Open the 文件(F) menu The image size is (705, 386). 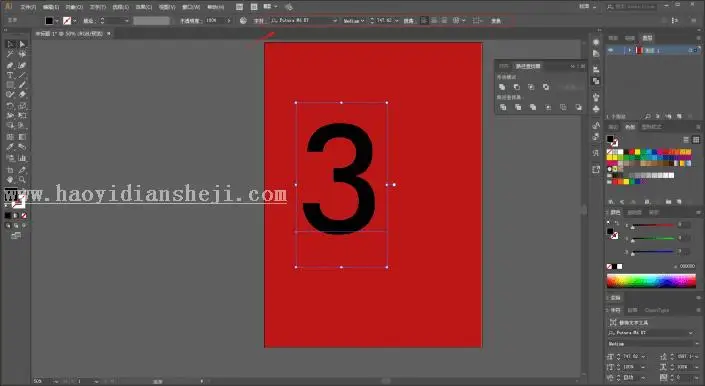(27, 7)
